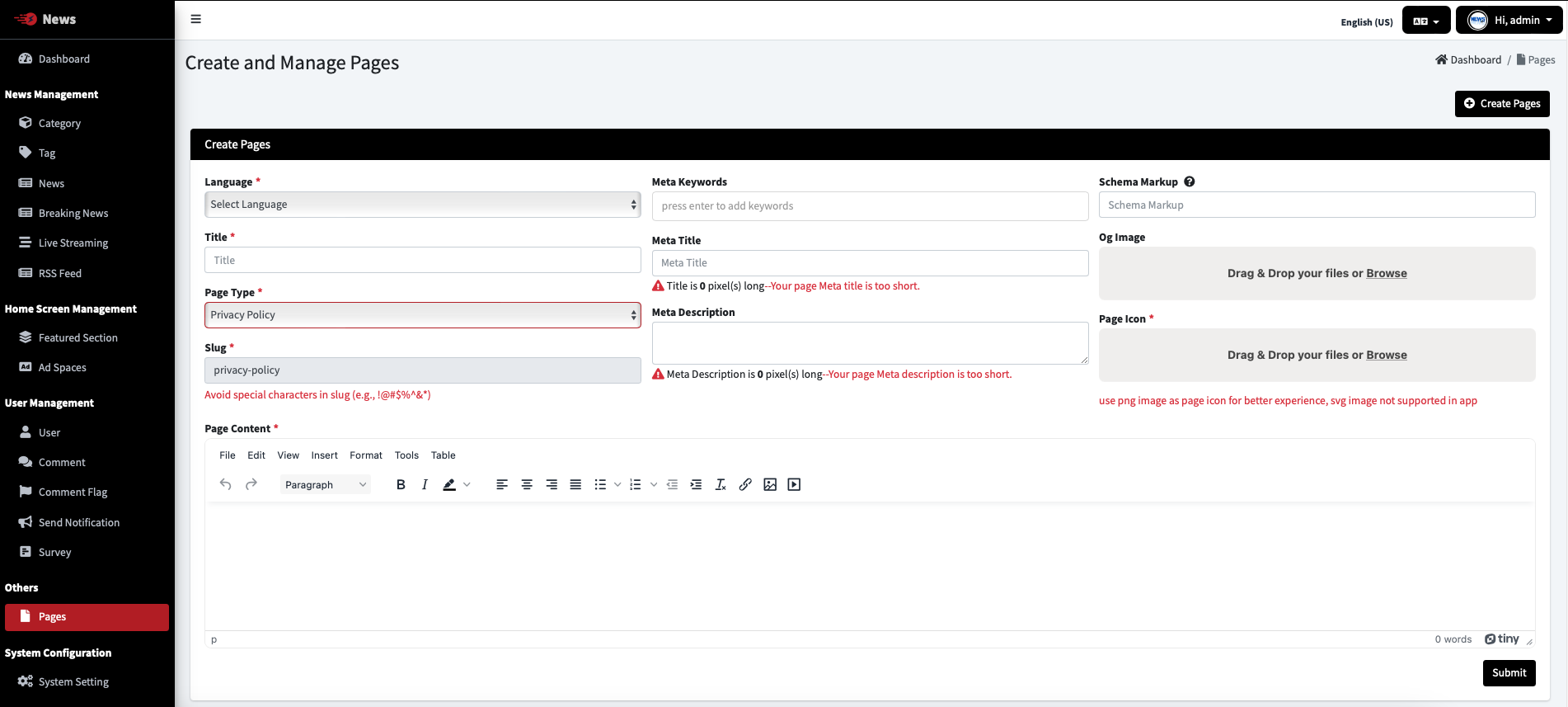Open the Hi, admin user menu

(x=1509, y=21)
